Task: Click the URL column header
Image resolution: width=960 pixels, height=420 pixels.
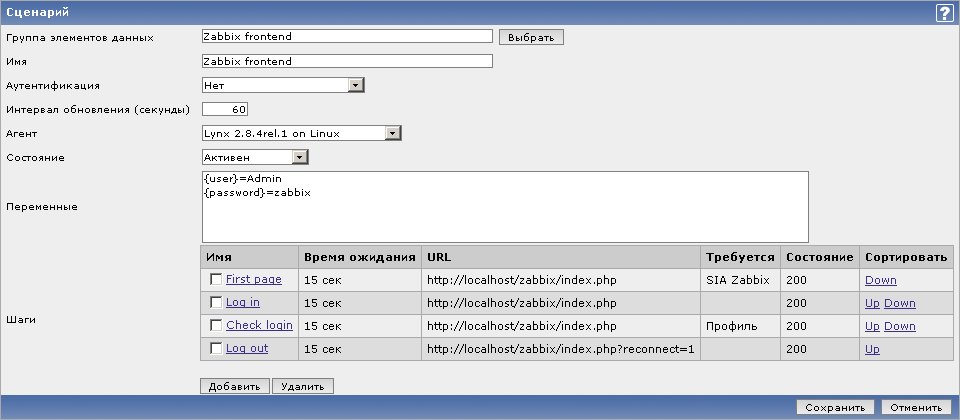Action: coord(561,257)
